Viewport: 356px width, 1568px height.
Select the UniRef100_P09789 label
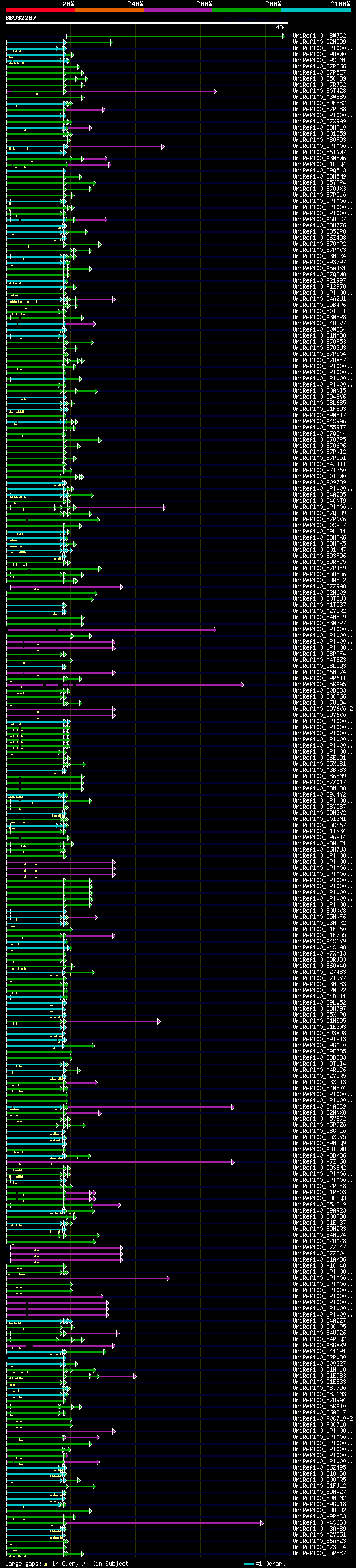(319, 482)
